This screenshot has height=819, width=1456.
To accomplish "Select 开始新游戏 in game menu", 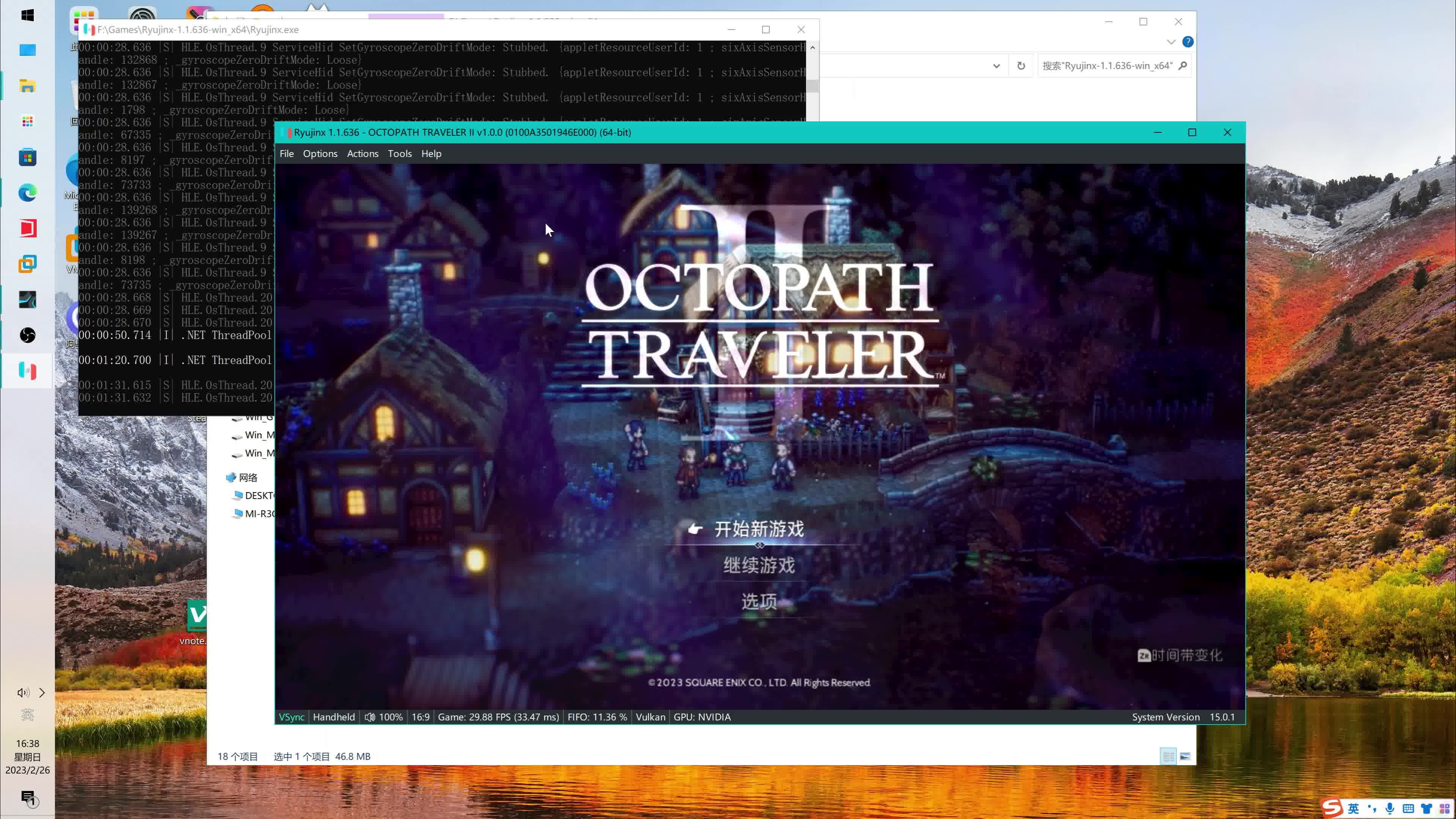I will pyautogui.click(x=759, y=529).
